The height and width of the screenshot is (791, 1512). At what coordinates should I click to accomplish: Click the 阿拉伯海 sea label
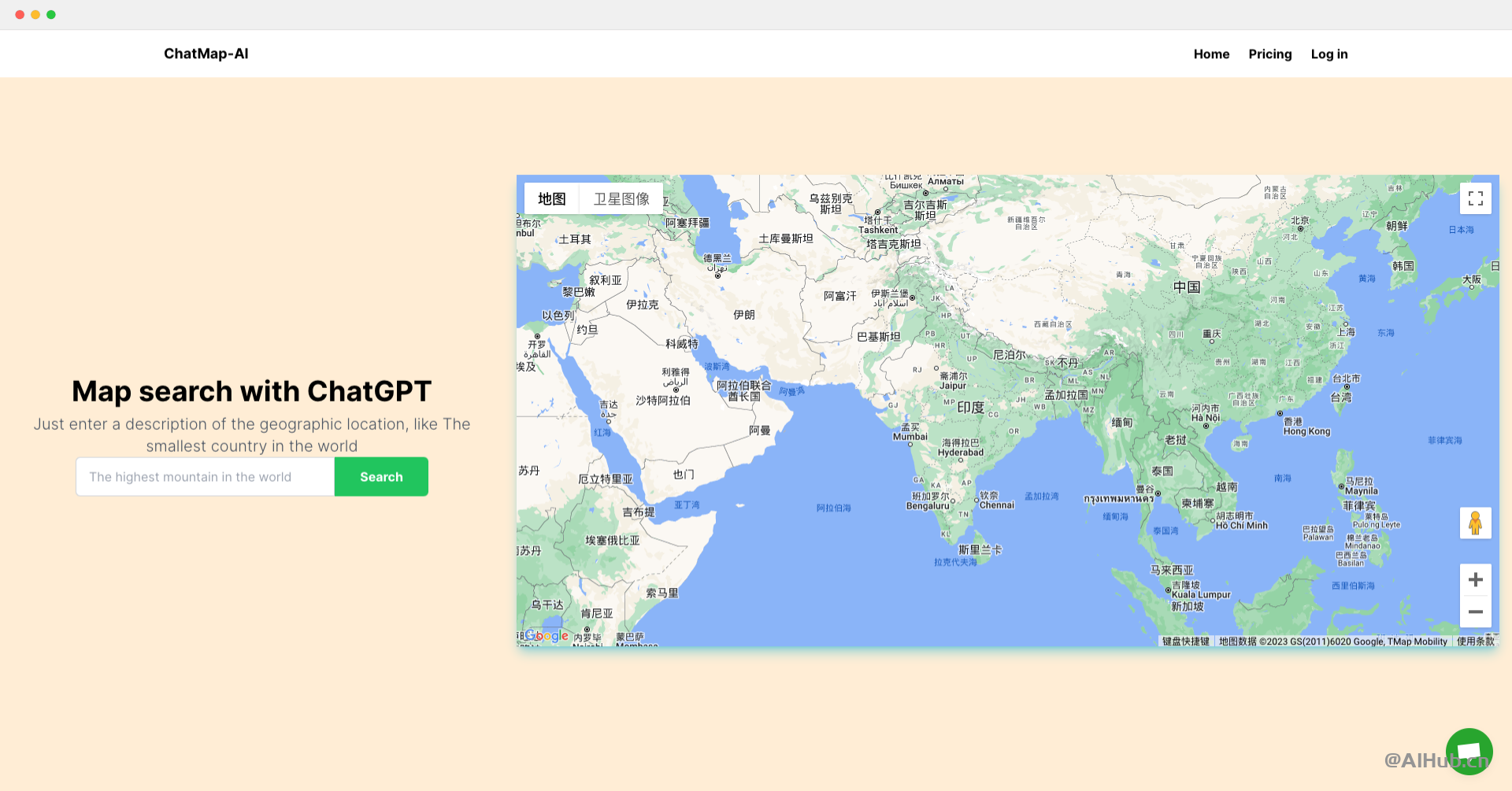pyautogui.click(x=834, y=508)
